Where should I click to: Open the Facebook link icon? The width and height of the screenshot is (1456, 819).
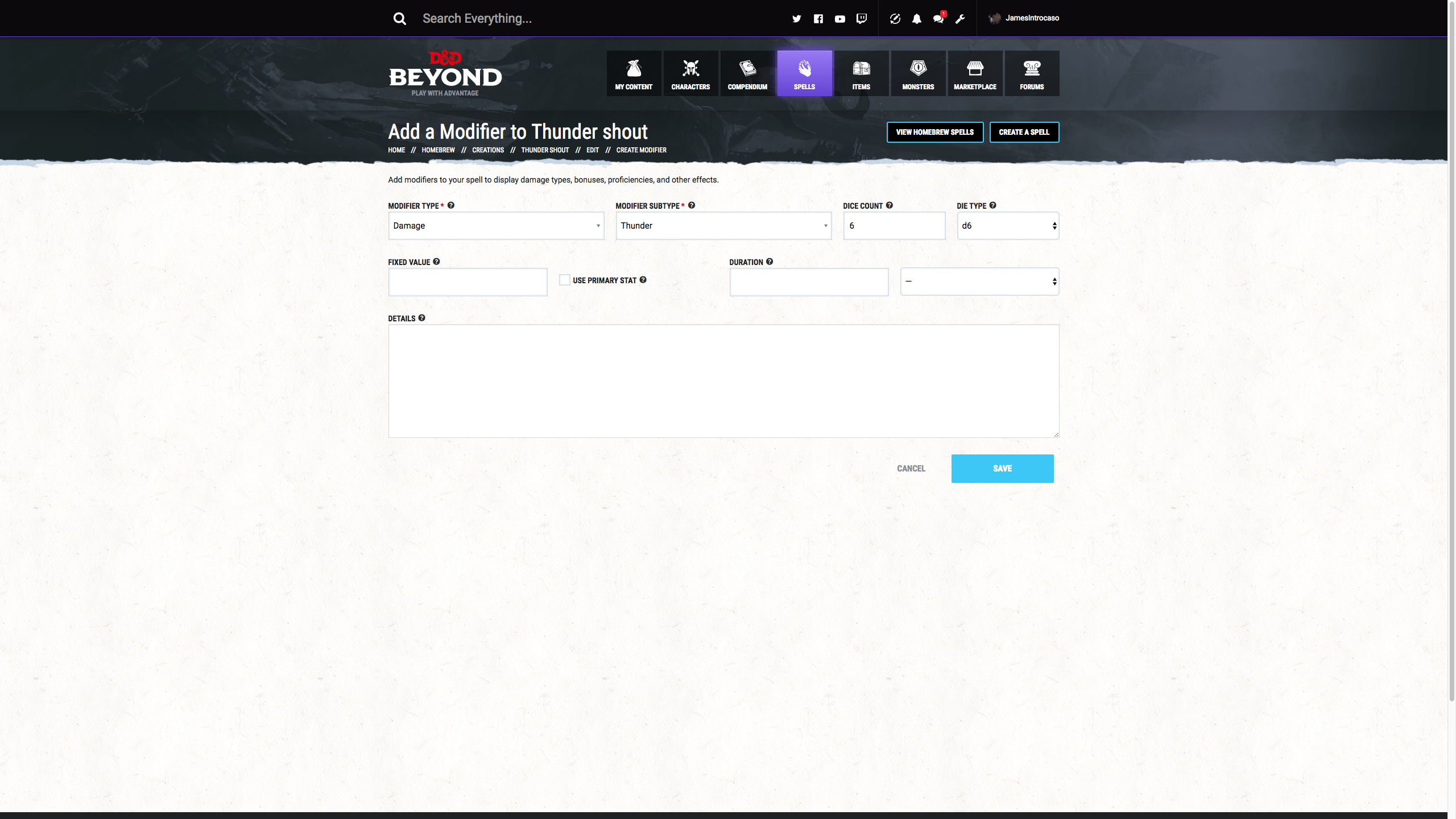click(x=818, y=19)
